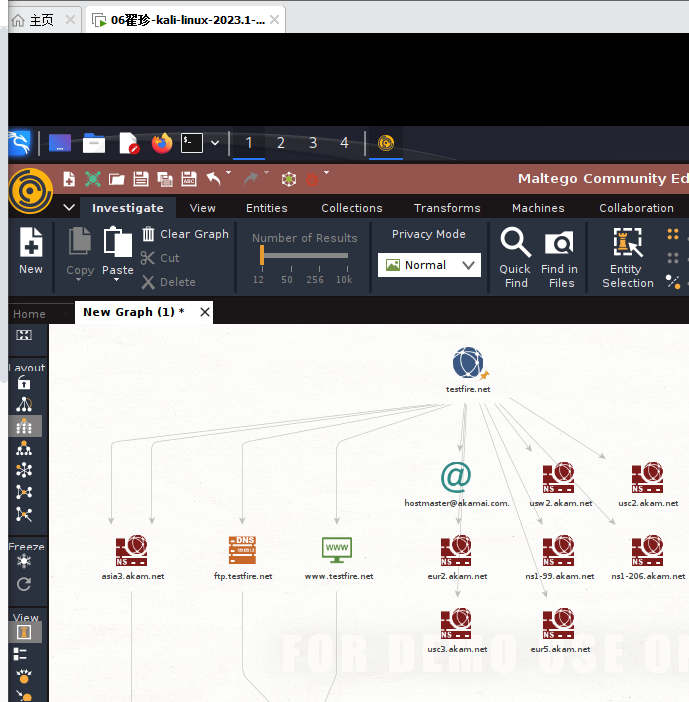Click the percent-like selection icon with orange dot
The height and width of the screenshot is (702, 689).
click(673, 282)
